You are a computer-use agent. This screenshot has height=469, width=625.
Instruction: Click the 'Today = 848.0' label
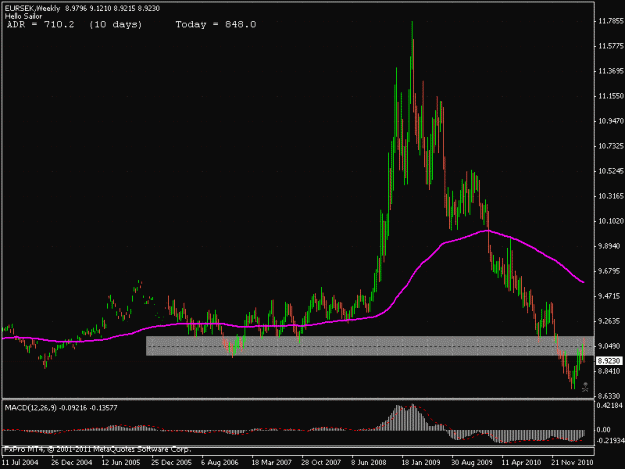[x=216, y=25]
